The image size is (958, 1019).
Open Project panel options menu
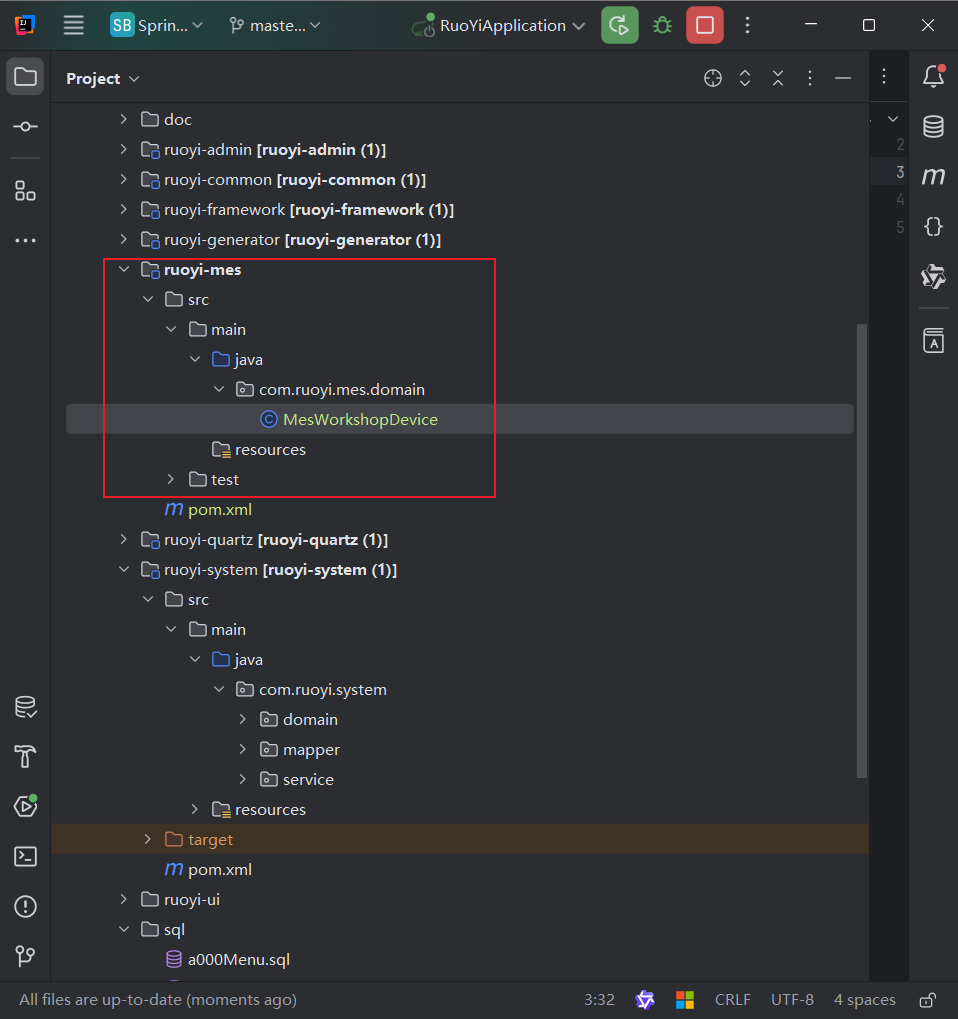point(810,79)
